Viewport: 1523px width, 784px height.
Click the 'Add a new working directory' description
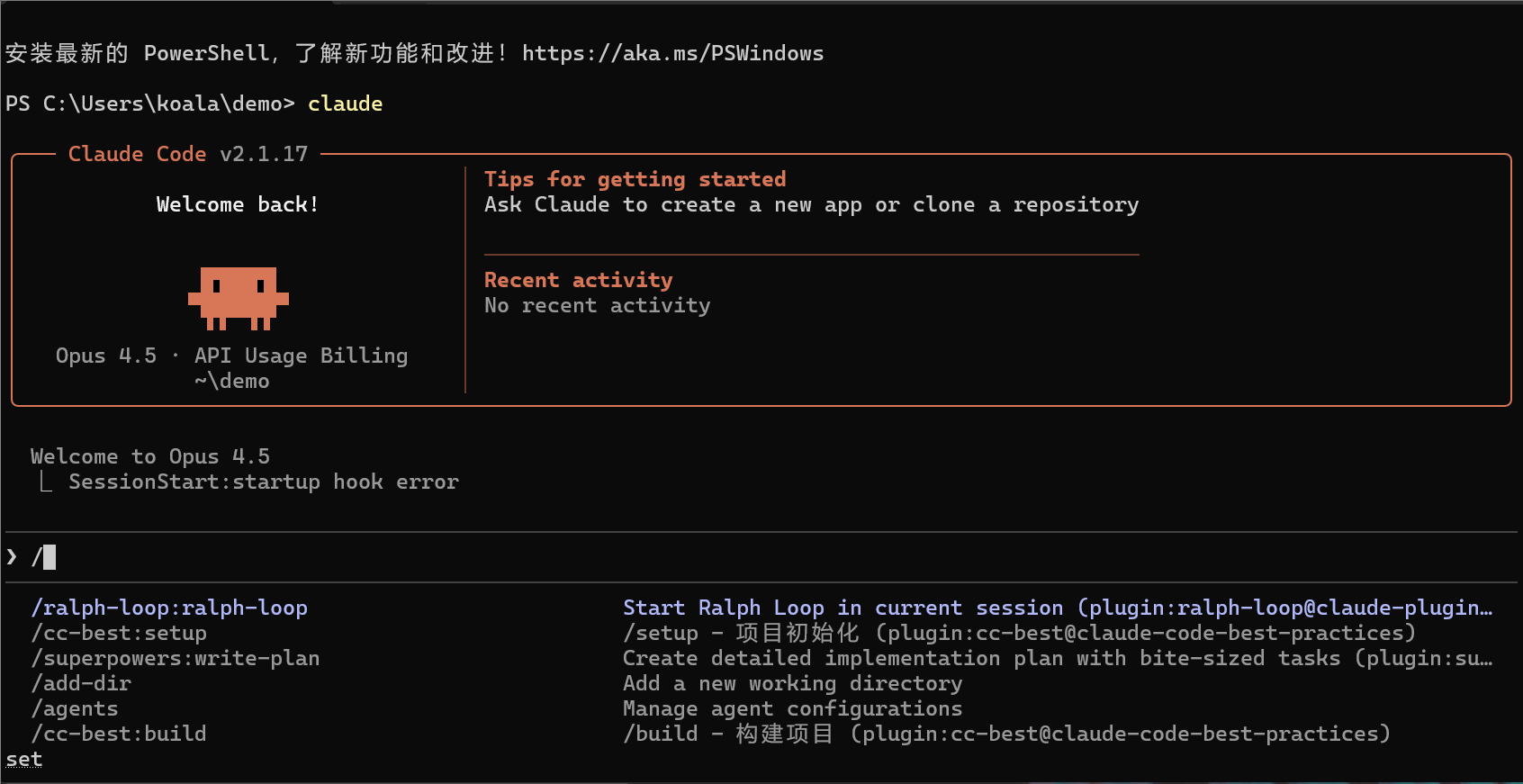click(793, 683)
